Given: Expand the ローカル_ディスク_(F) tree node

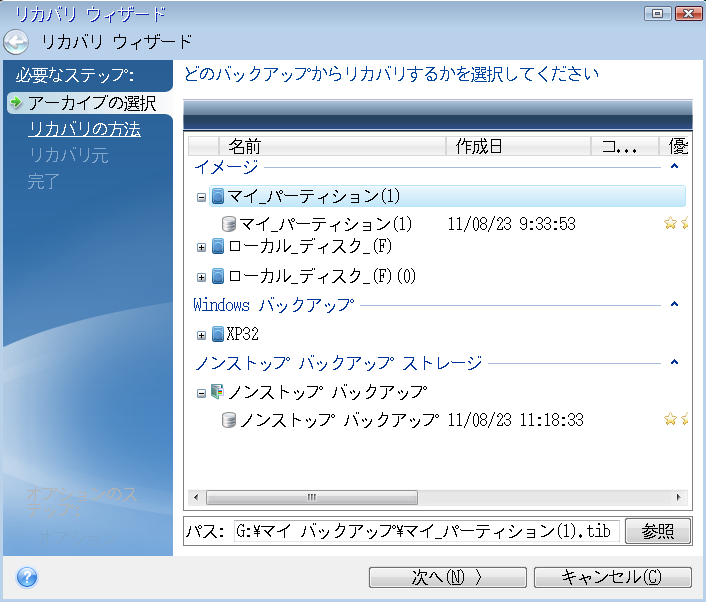Looking at the screenshot, I should [202, 248].
